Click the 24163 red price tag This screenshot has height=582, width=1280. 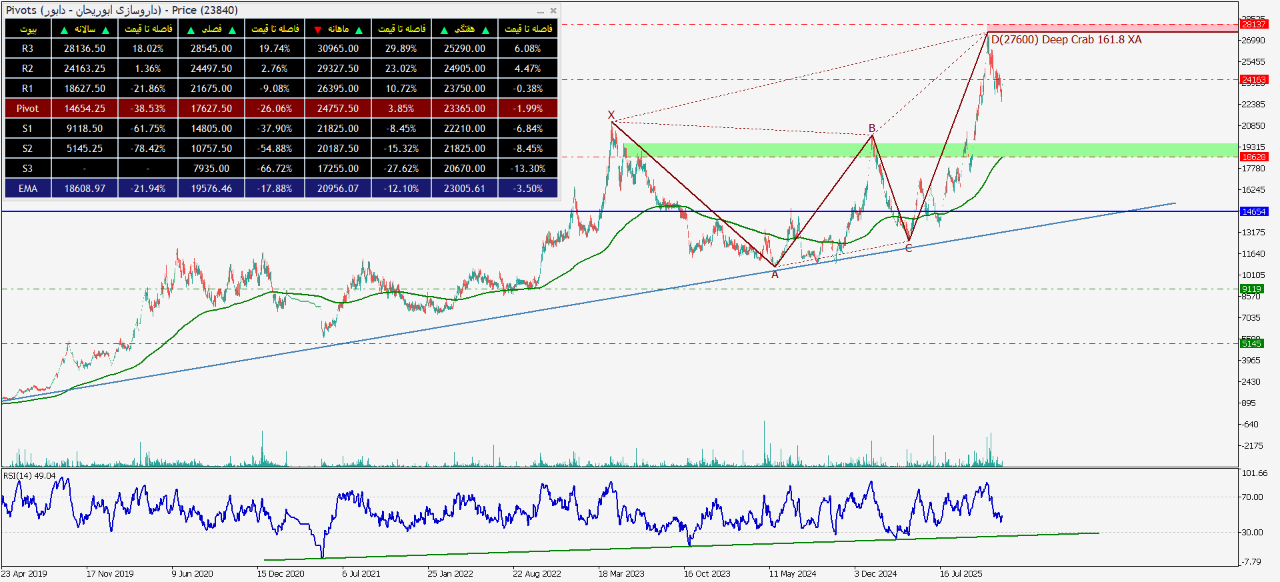point(1251,79)
